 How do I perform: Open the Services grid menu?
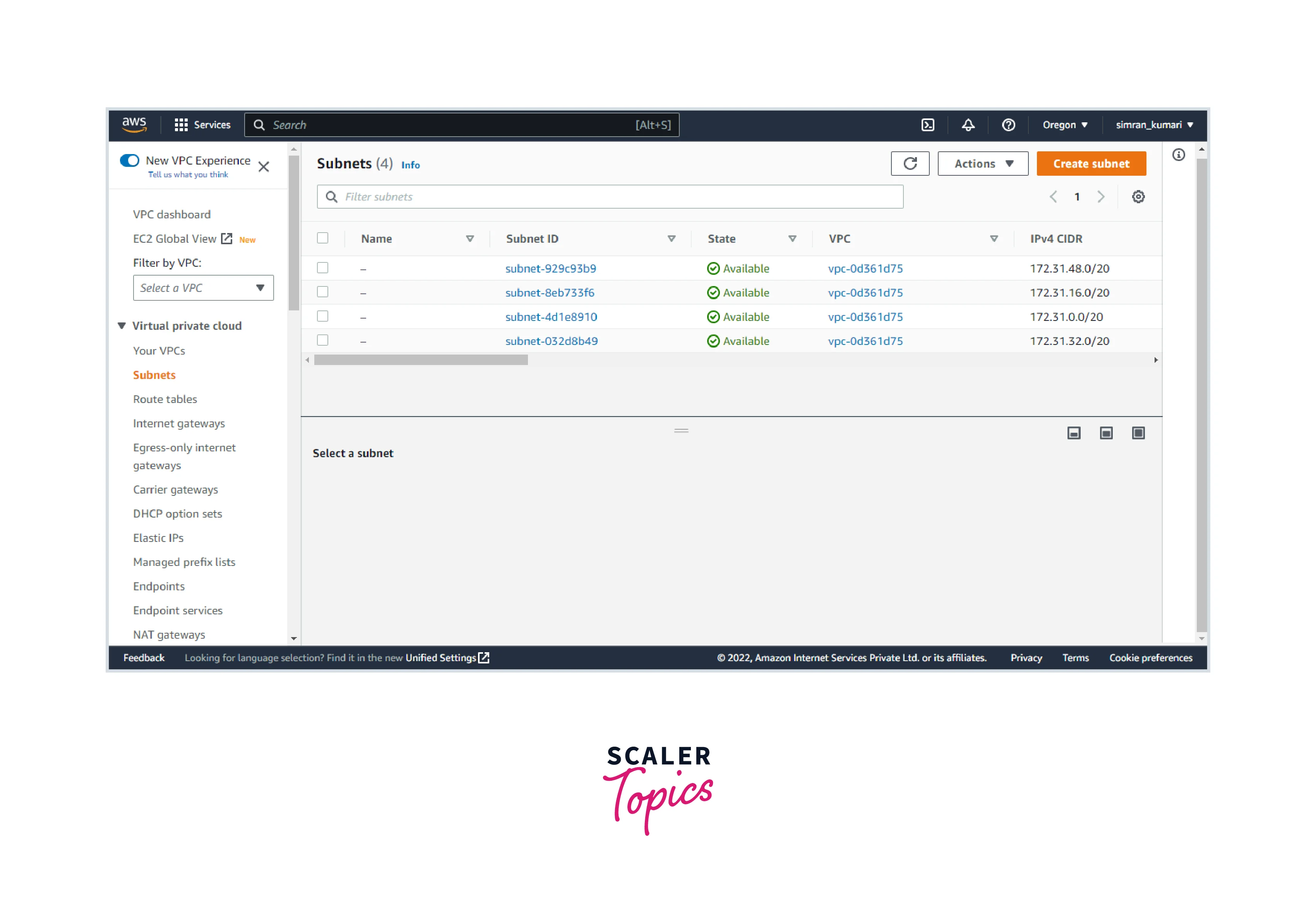point(181,125)
